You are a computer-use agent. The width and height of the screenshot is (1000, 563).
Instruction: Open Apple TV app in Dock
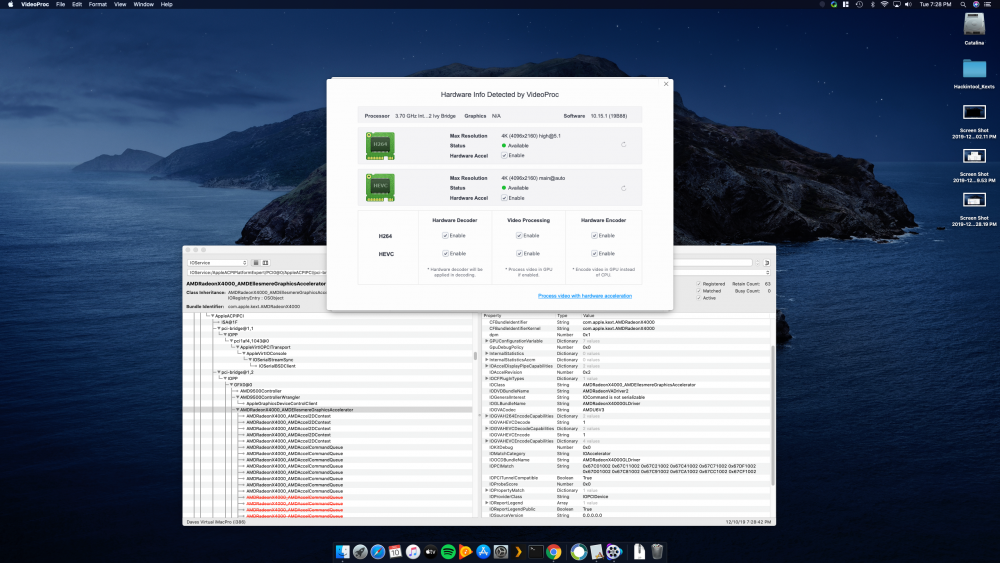tap(430, 552)
